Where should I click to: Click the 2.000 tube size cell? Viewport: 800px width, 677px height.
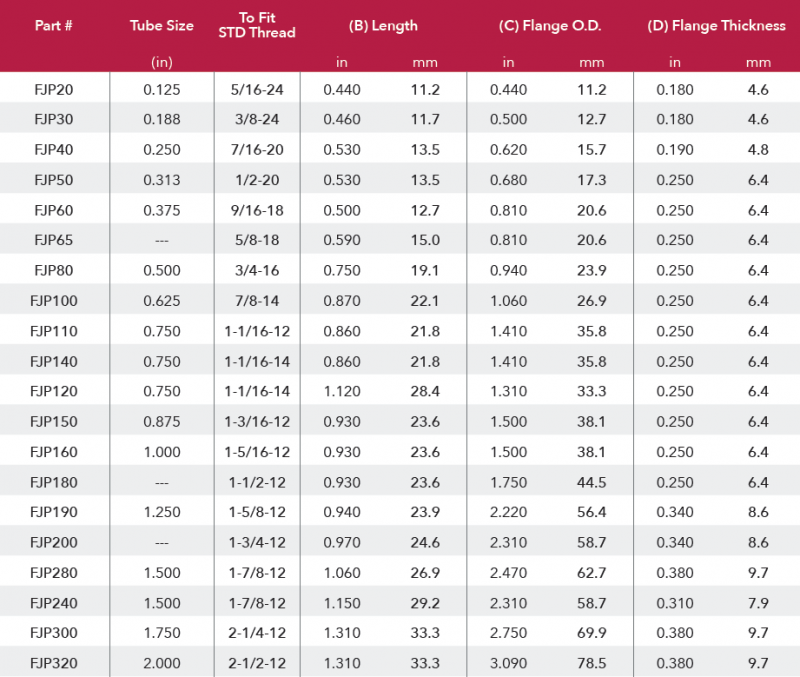(x=161, y=662)
